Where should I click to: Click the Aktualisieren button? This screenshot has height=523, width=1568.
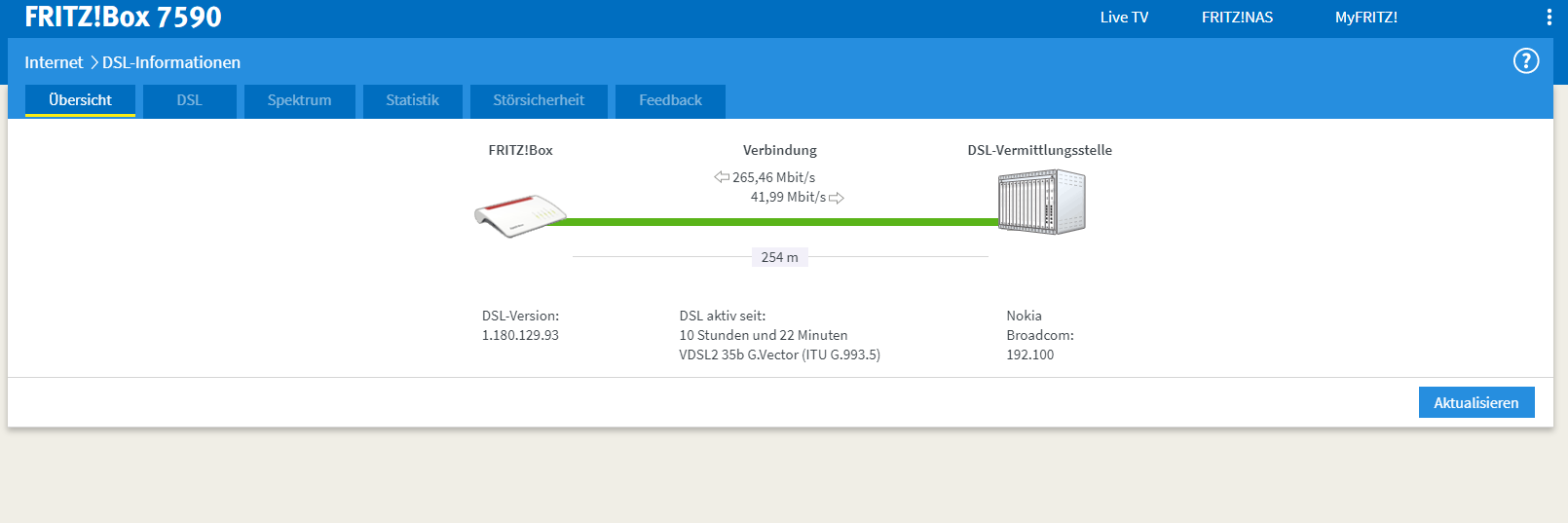1476,402
